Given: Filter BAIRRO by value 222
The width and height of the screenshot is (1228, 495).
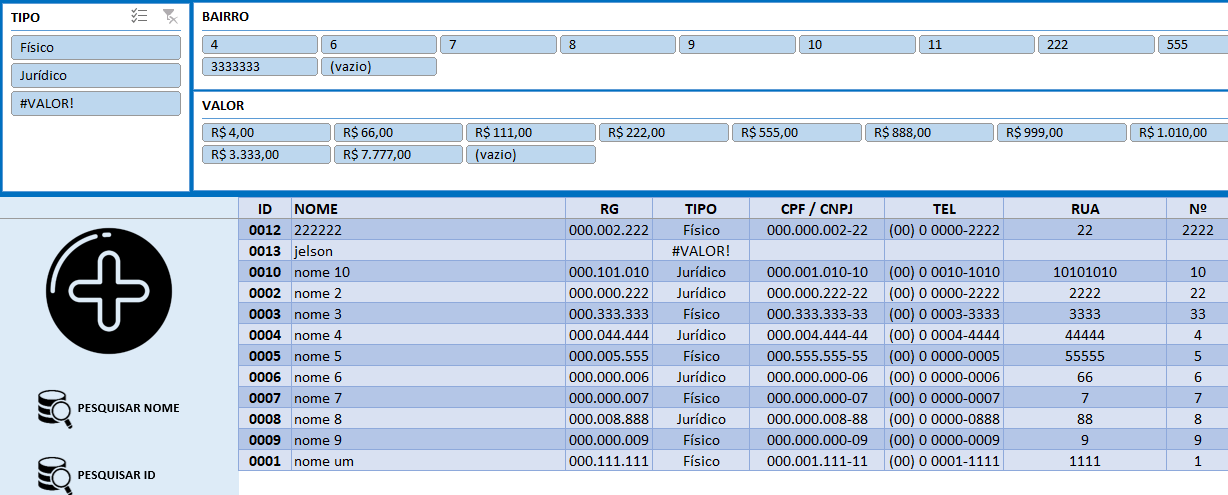Looking at the screenshot, I should coord(1096,45).
